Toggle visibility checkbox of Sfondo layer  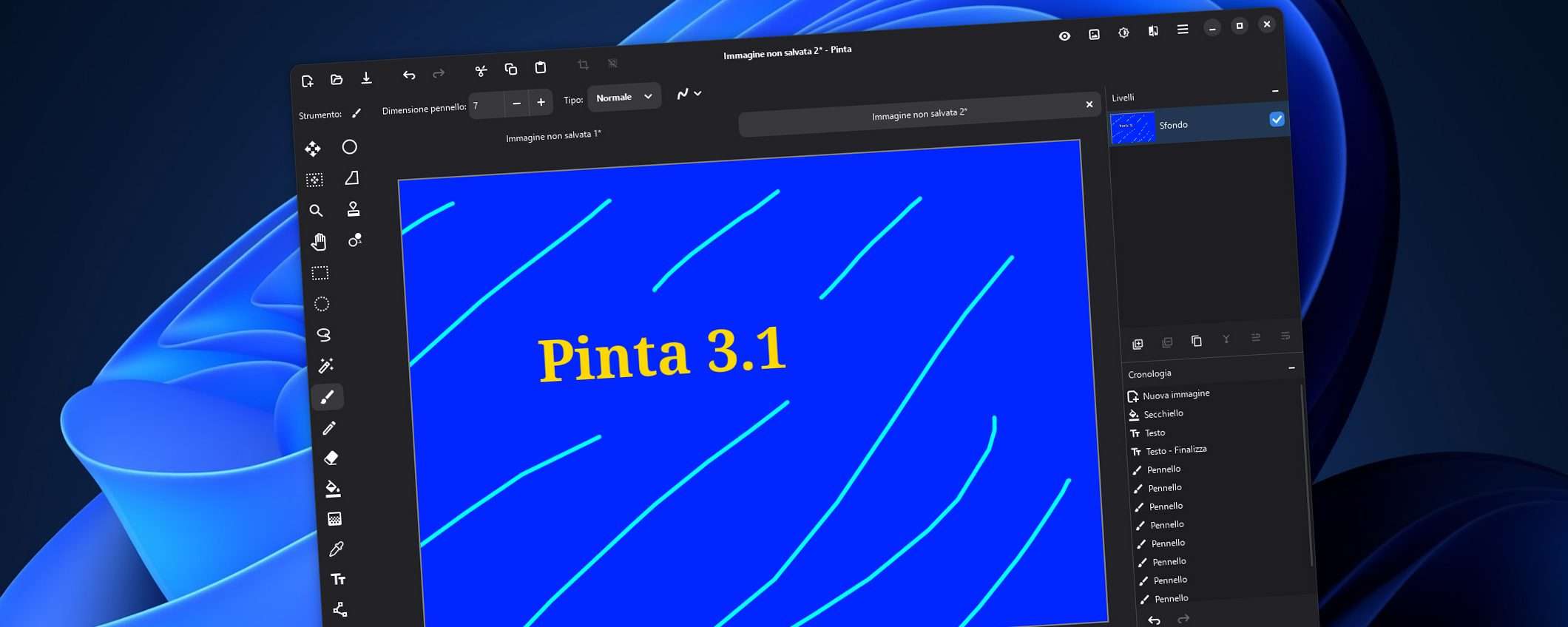point(1277,120)
